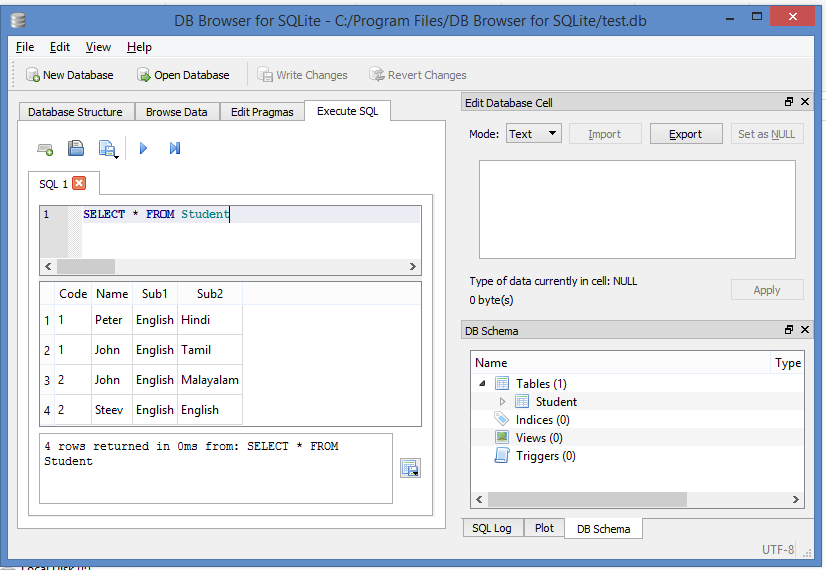This screenshot has width=826, height=570.
Task: Open the Help menu
Action: click(139, 47)
